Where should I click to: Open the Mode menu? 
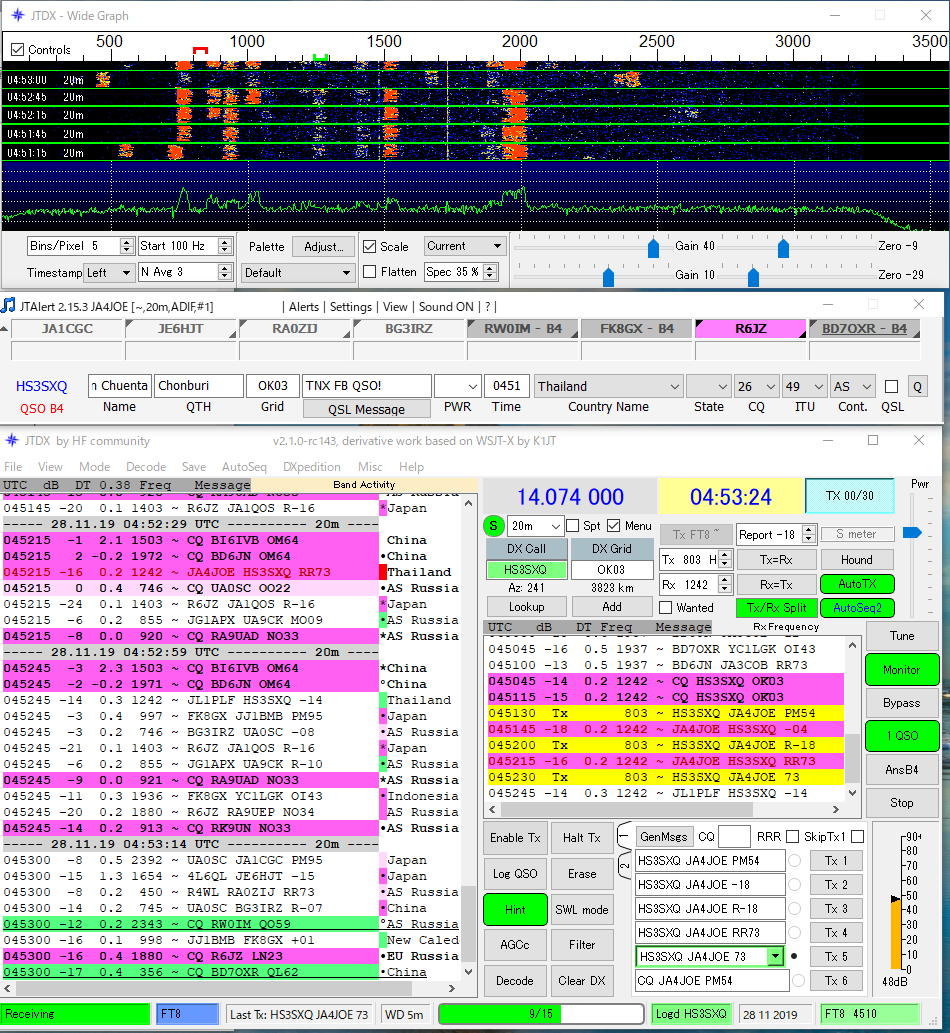[94, 466]
